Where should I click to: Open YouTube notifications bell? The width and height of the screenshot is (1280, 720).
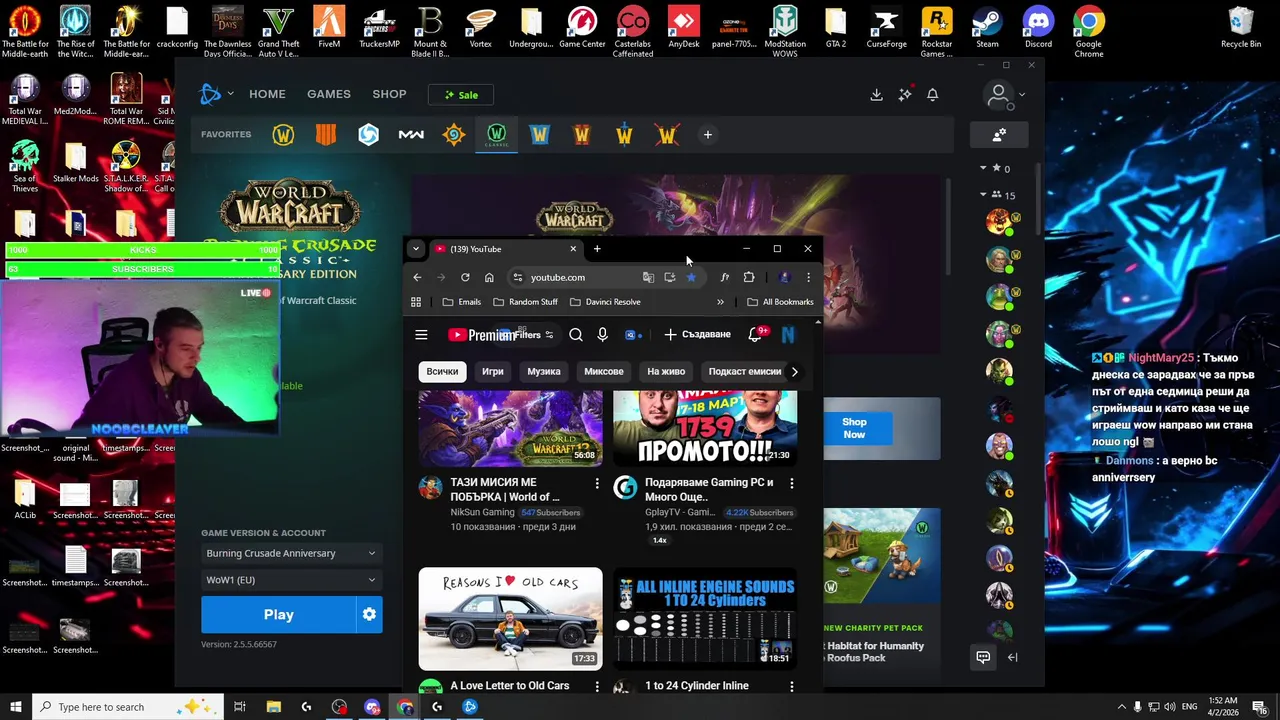click(757, 334)
